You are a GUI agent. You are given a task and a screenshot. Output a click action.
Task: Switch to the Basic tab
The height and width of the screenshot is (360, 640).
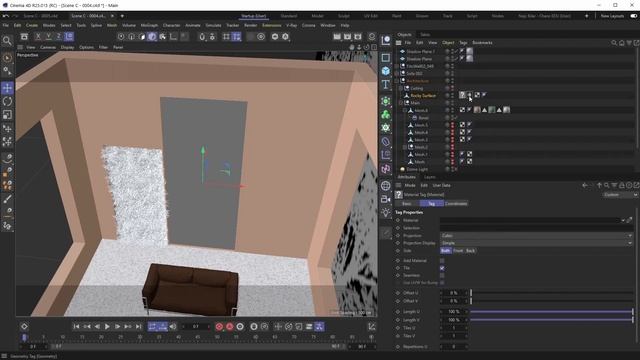point(407,203)
